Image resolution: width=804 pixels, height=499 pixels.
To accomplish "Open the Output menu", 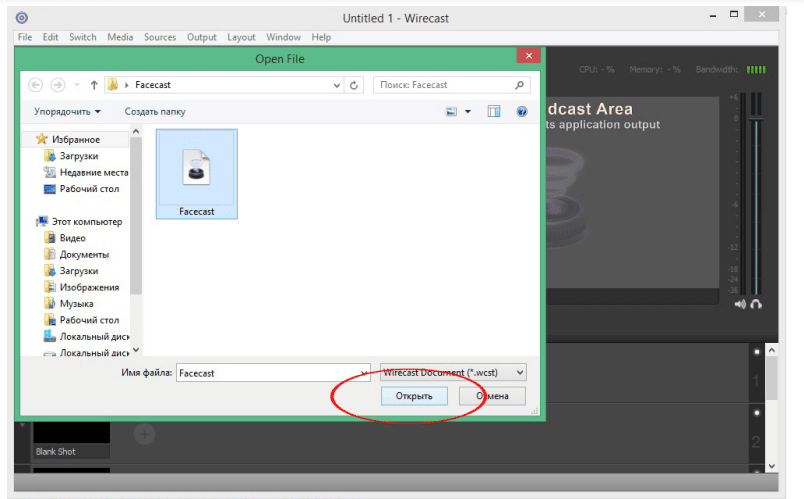I will (202, 37).
